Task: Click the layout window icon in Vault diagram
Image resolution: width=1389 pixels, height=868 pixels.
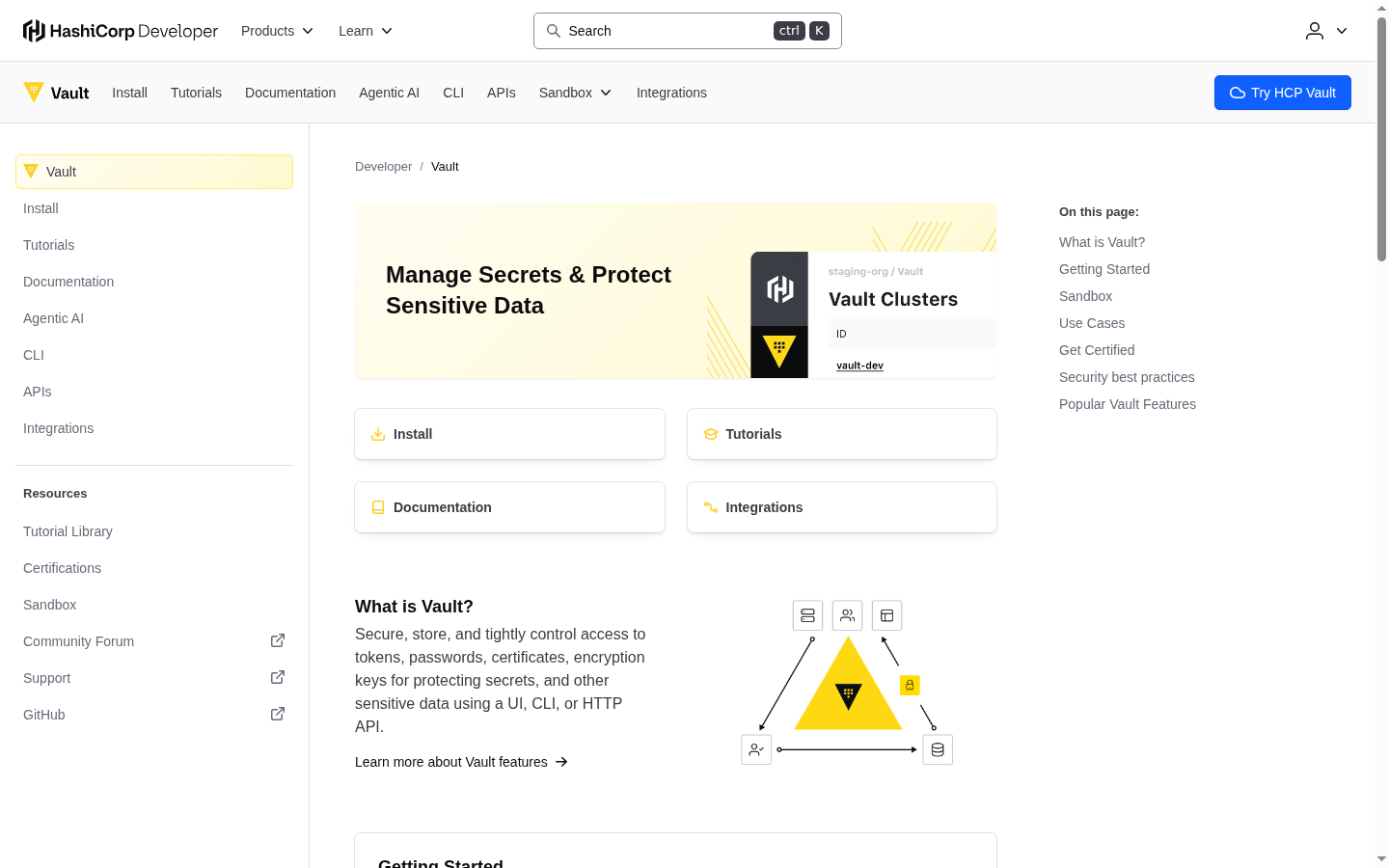Action: 887,615
